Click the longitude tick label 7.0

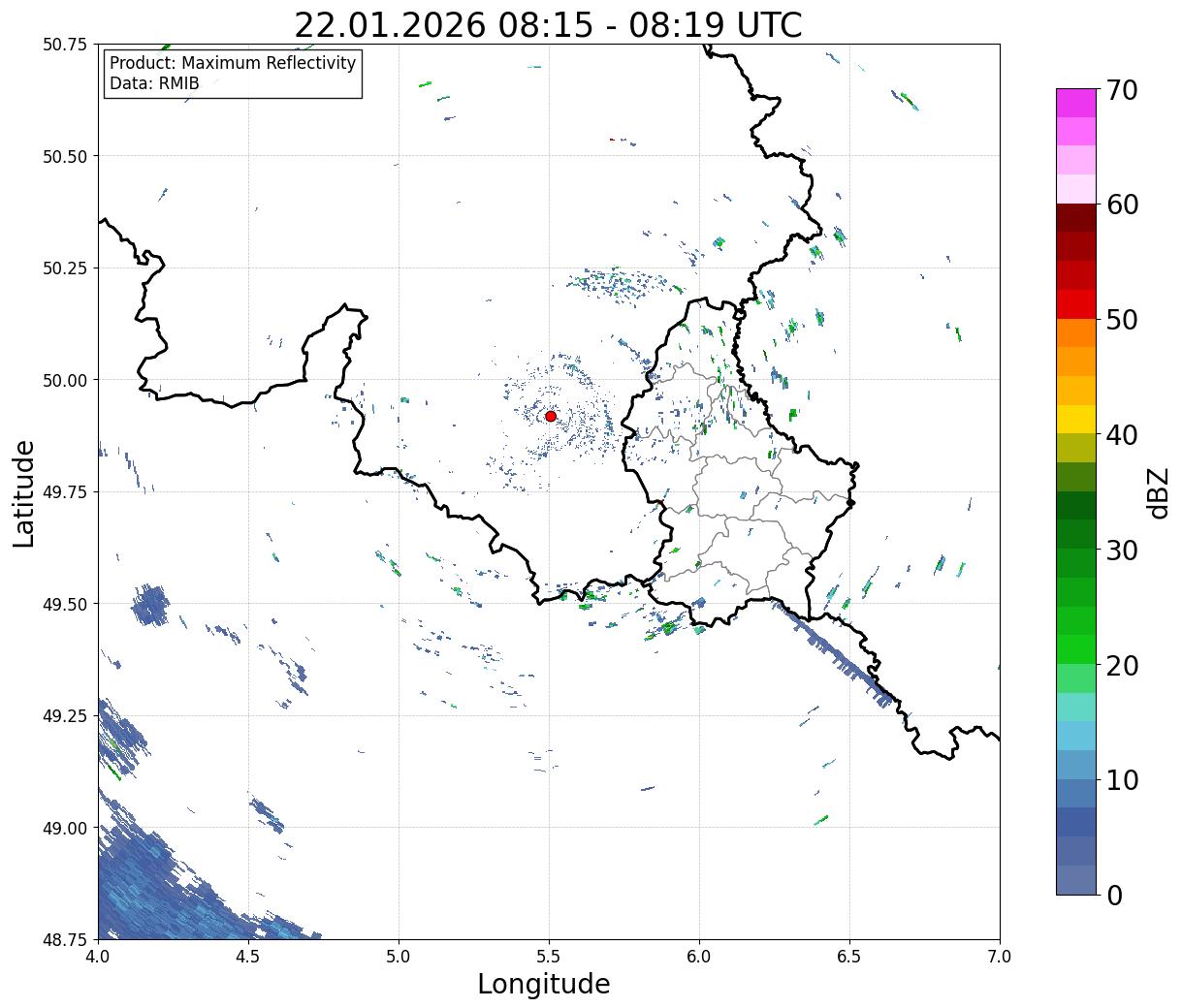point(1000,956)
